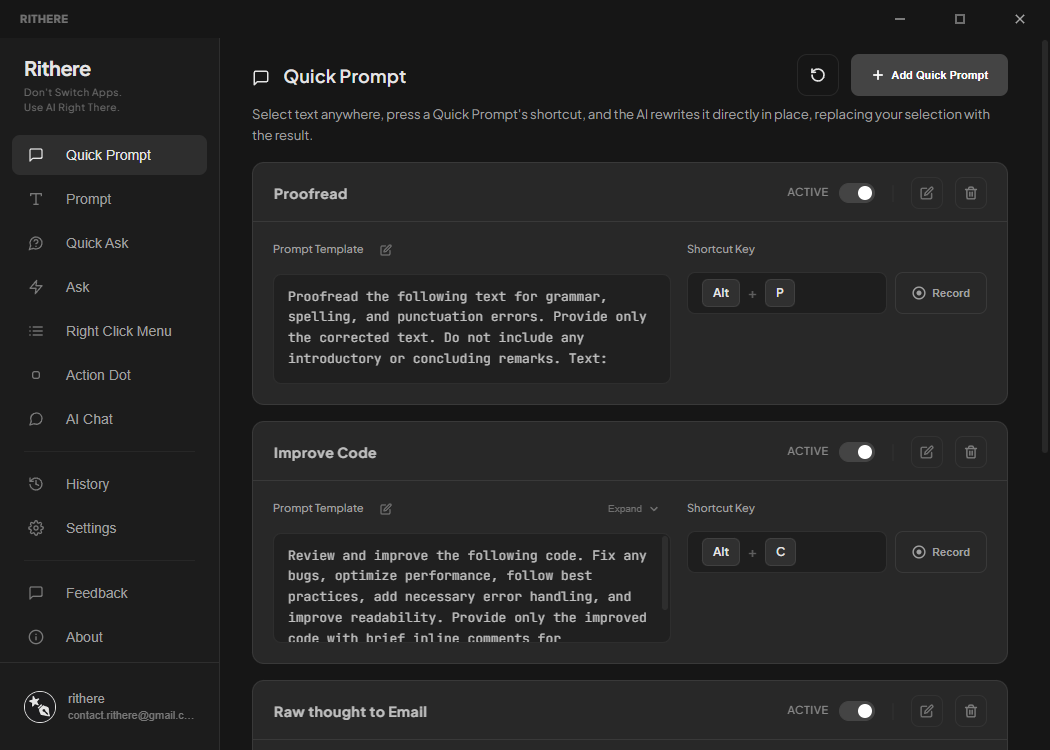Image resolution: width=1050 pixels, height=750 pixels.
Task: Click the contact.rithere@gmail.c... account email
Action: 131,716
